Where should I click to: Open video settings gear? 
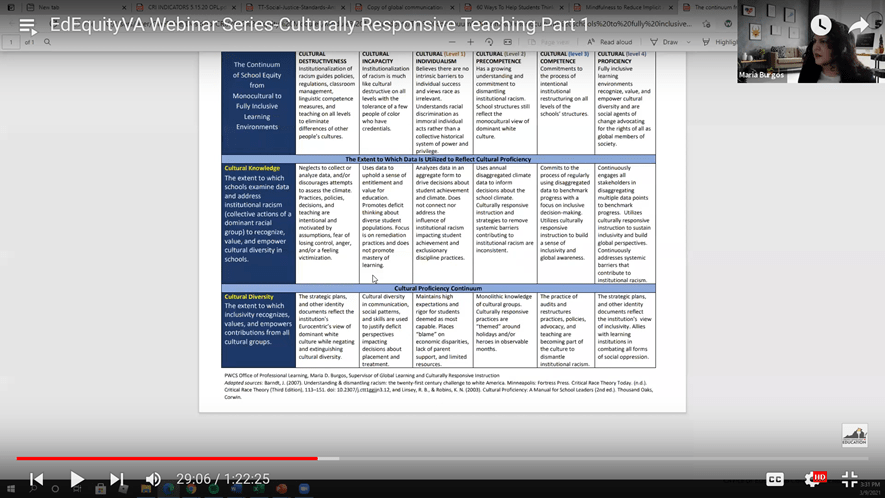click(x=811, y=479)
